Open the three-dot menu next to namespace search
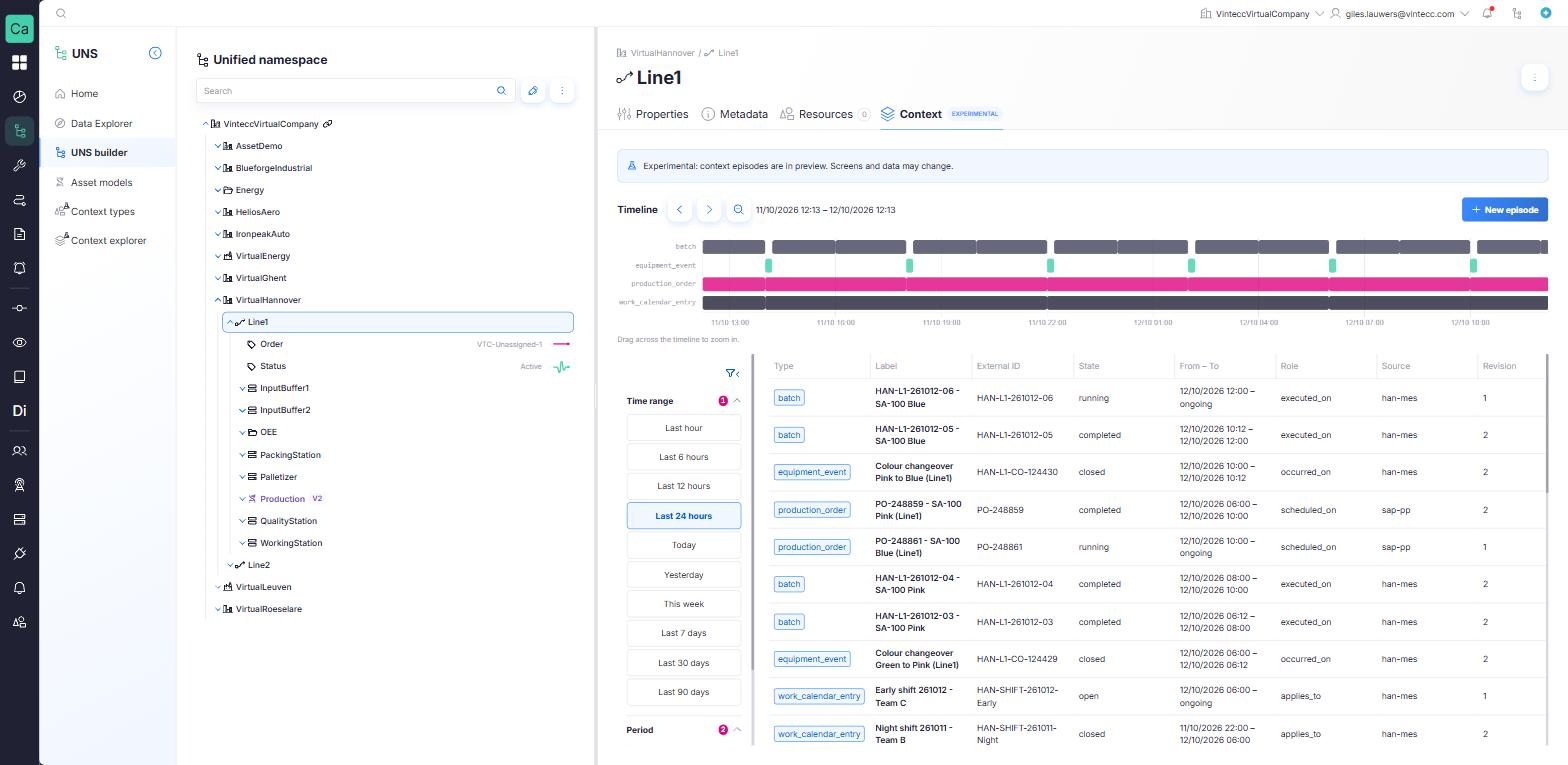The height and width of the screenshot is (765, 1568). tap(562, 91)
